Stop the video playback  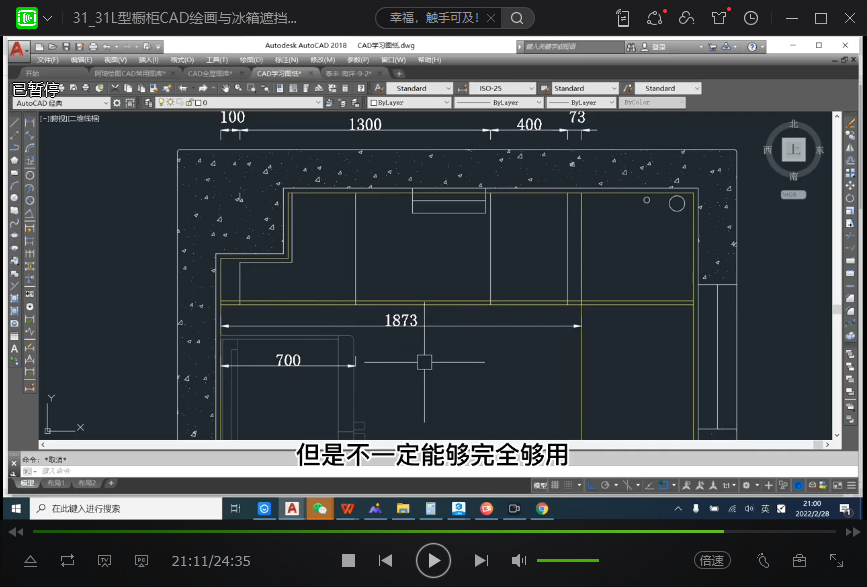click(348, 561)
